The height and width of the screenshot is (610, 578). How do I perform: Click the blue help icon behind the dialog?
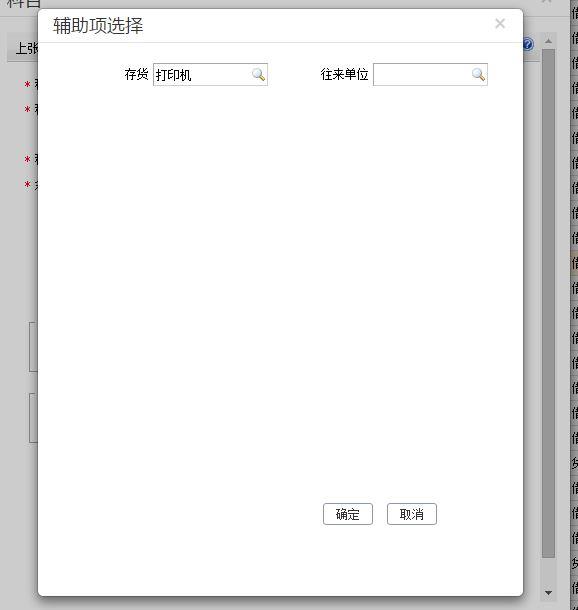(x=528, y=44)
